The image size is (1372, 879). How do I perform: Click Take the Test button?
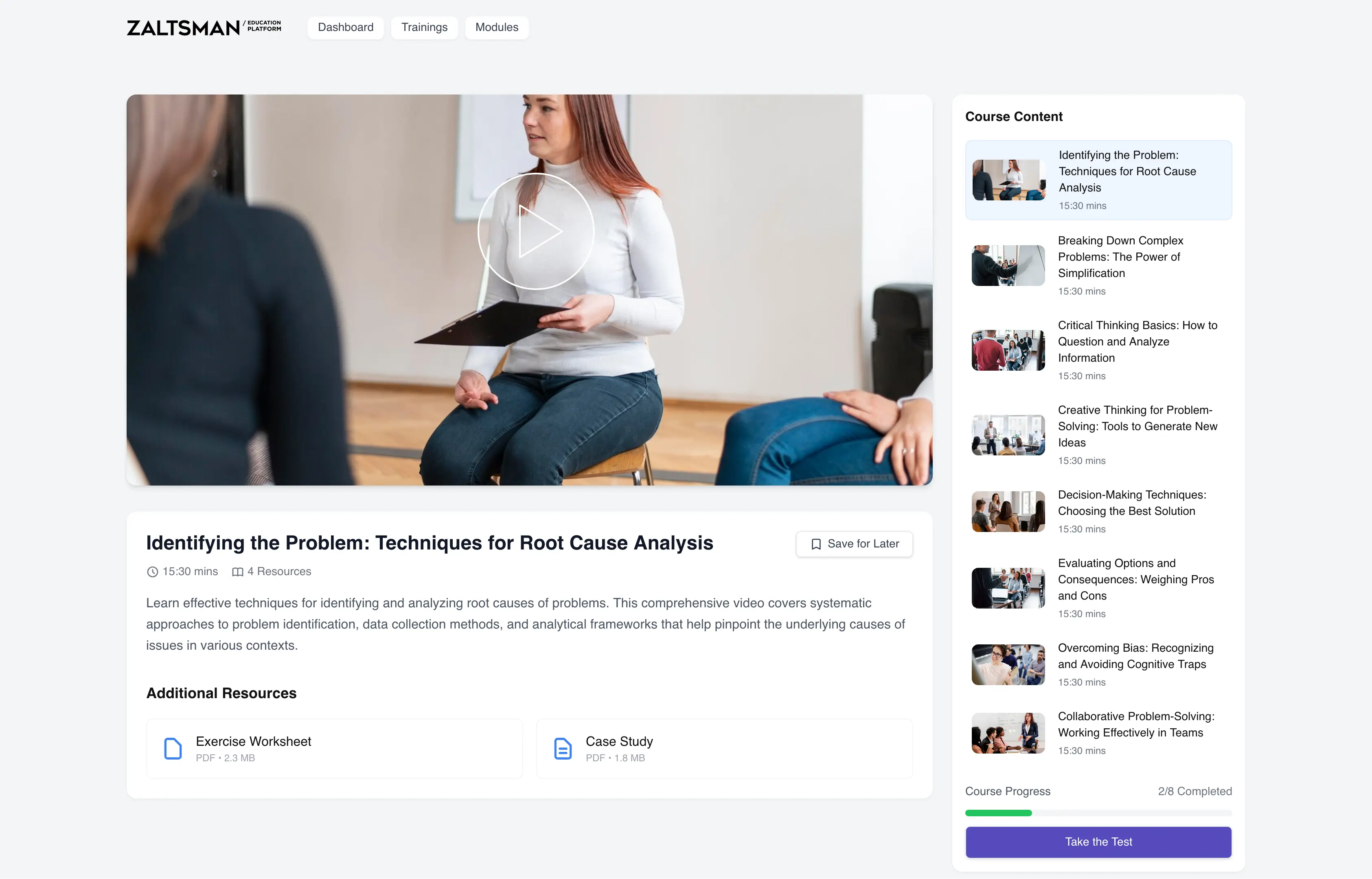point(1098,841)
